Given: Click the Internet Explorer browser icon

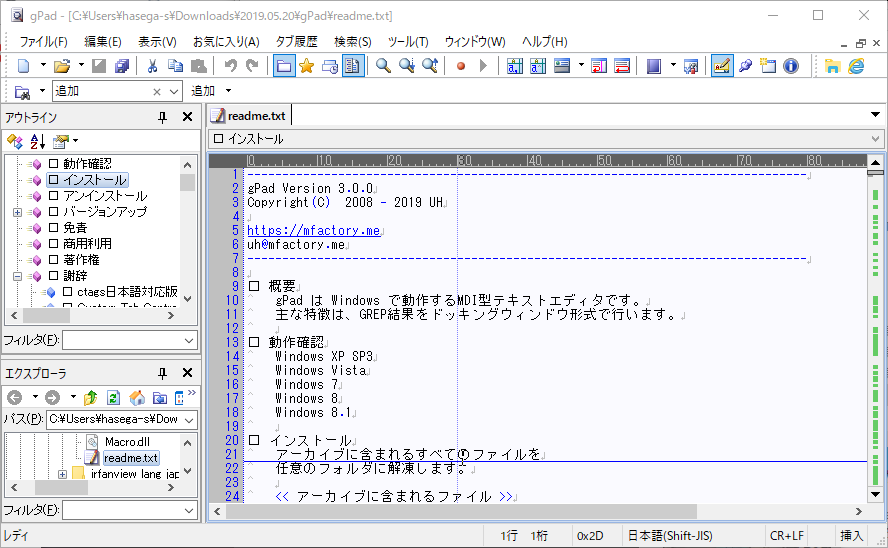Looking at the screenshot, I should pos(856,66).
